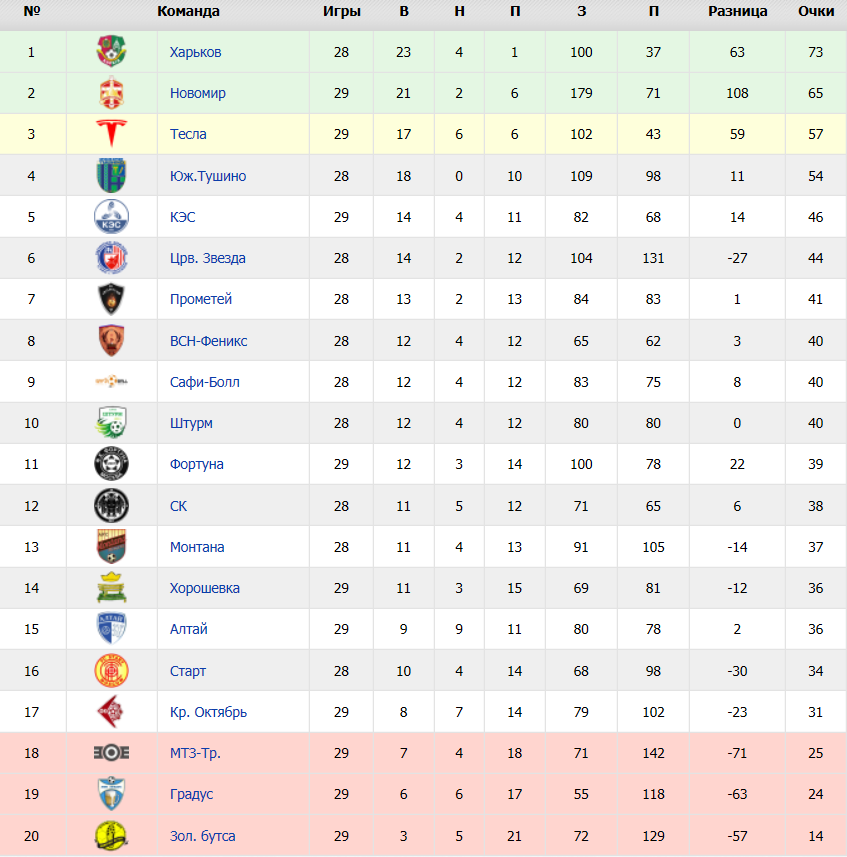Image resolution: width=847 pixels, height=857 pixels.
Task: Open the Юж.Тушино team page
Action: coord(208,176)
